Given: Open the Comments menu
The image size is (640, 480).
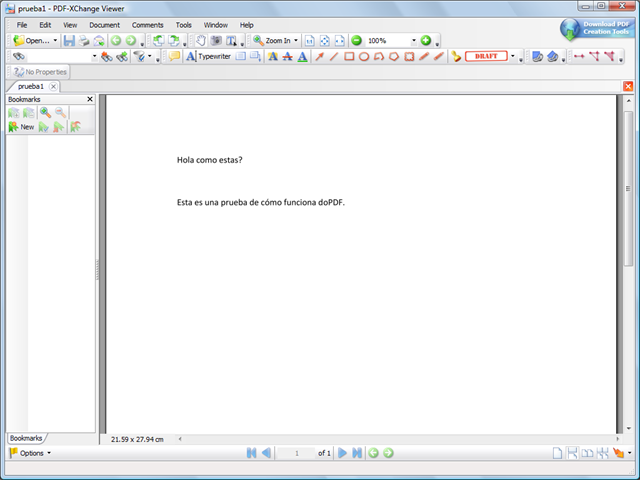Looking at the screenshot, I should [x=147, y=25].
